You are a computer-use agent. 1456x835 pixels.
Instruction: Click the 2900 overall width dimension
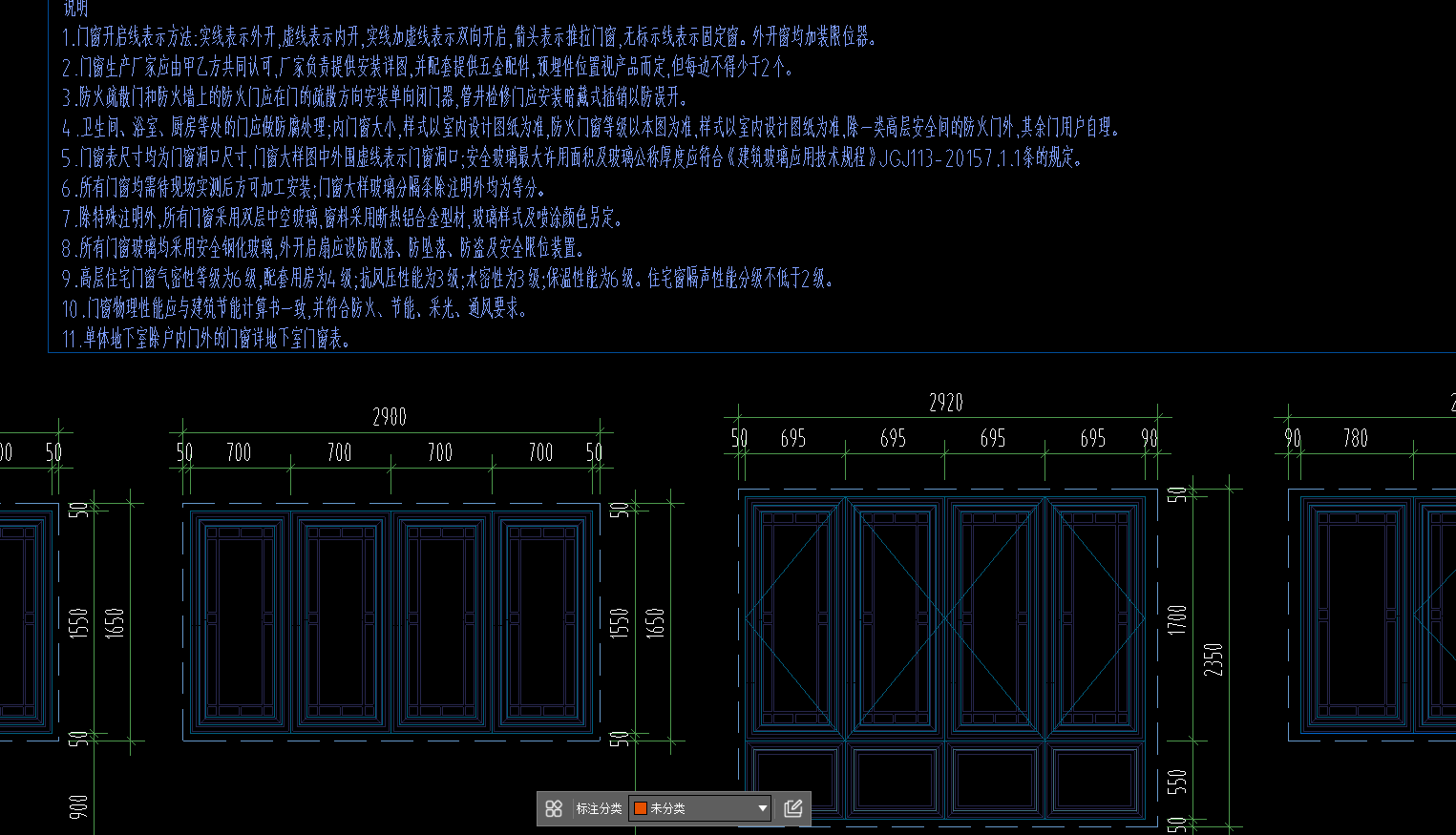pyautogui.click(x=390, y=417)
